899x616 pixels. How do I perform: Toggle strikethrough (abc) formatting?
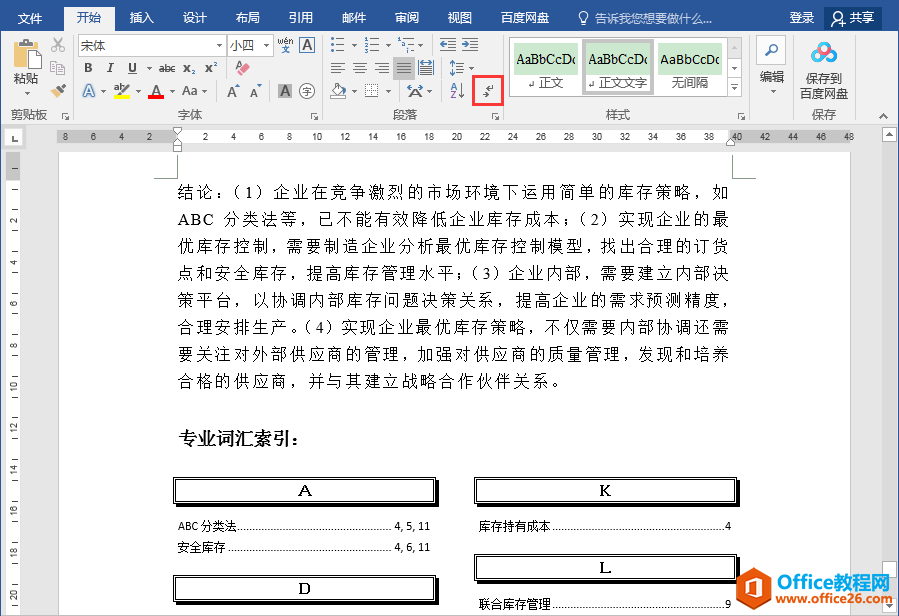pyautogui.click(x=167, y=68)
